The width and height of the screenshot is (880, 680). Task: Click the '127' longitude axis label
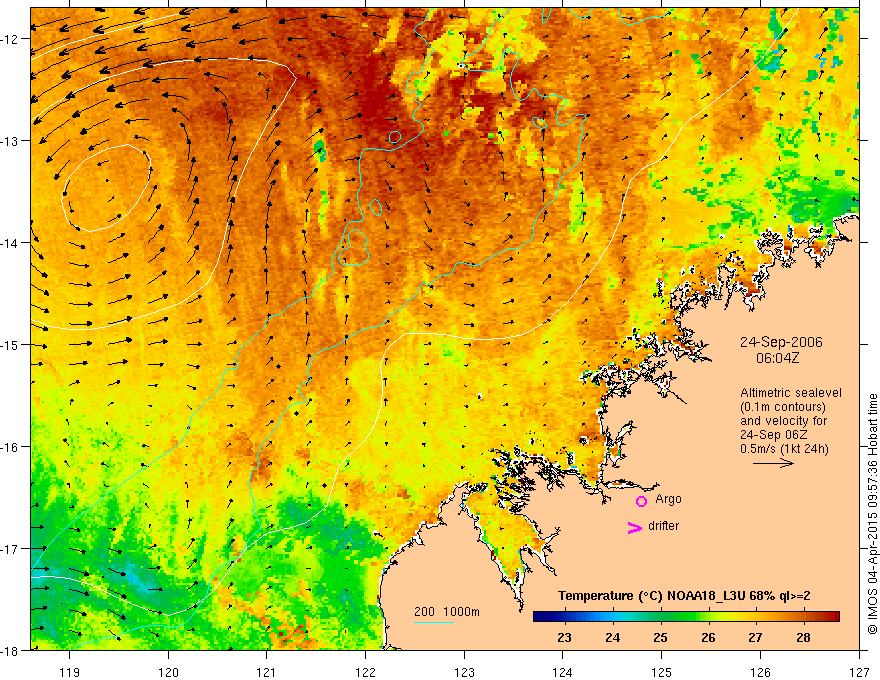859,672
